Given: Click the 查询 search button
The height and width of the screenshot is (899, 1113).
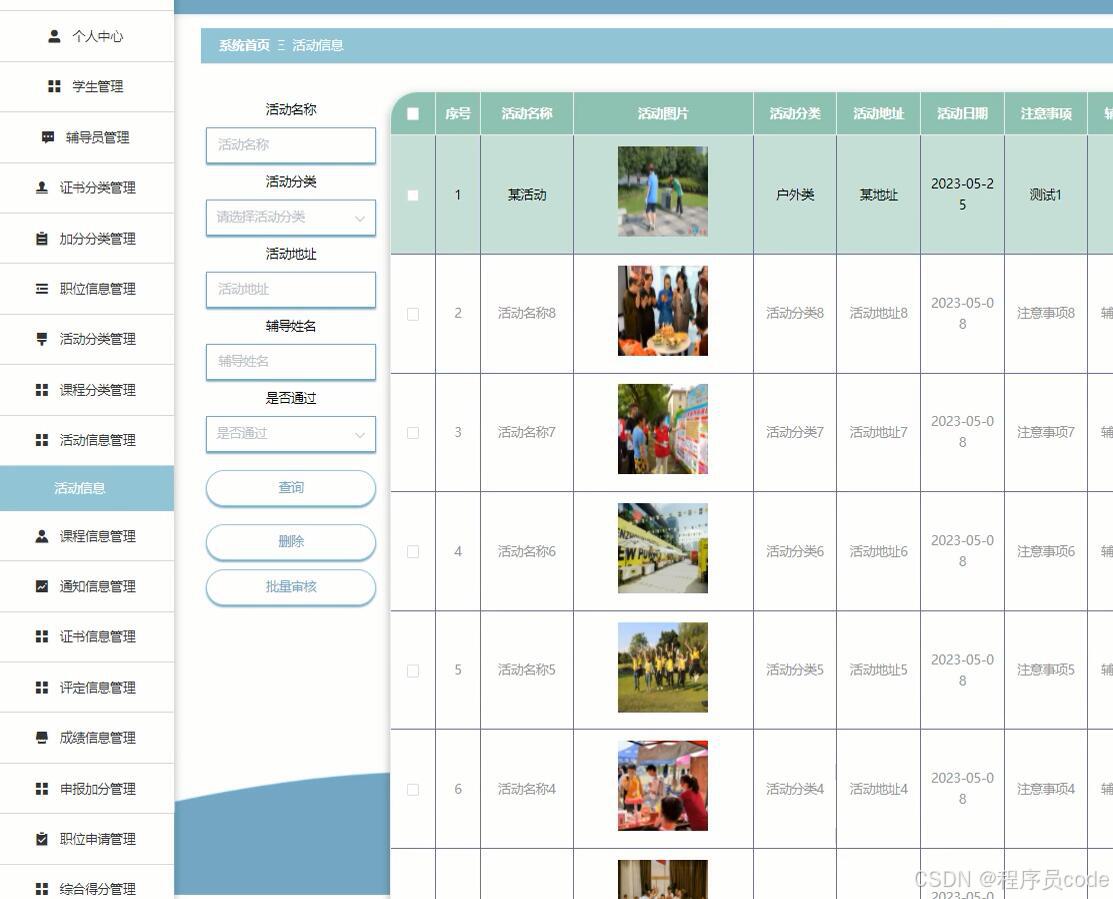Looking at the screenshot, I should click(290, 488).
